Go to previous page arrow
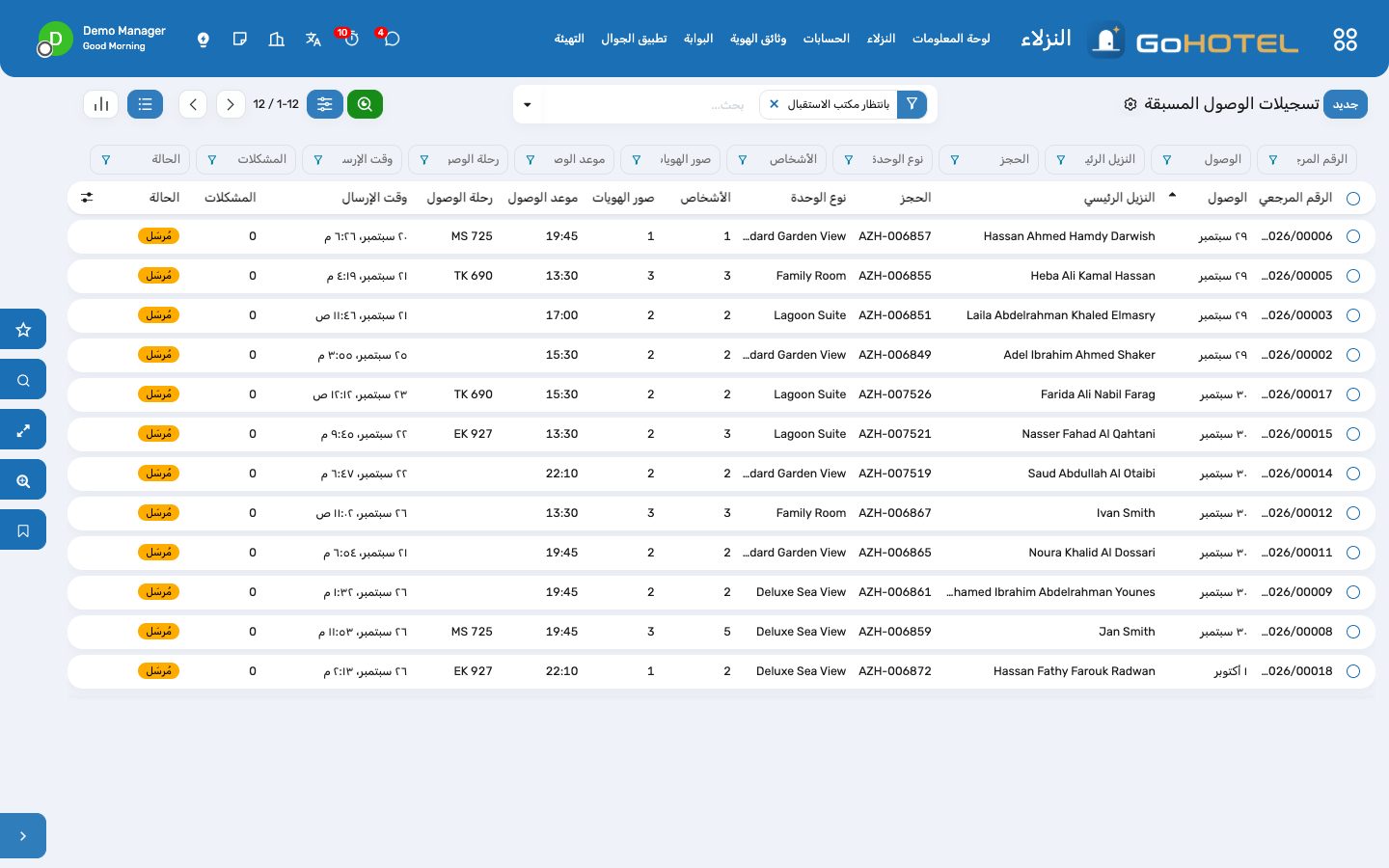The height and width of the screenshot is (868, 1389). [193, 104]
